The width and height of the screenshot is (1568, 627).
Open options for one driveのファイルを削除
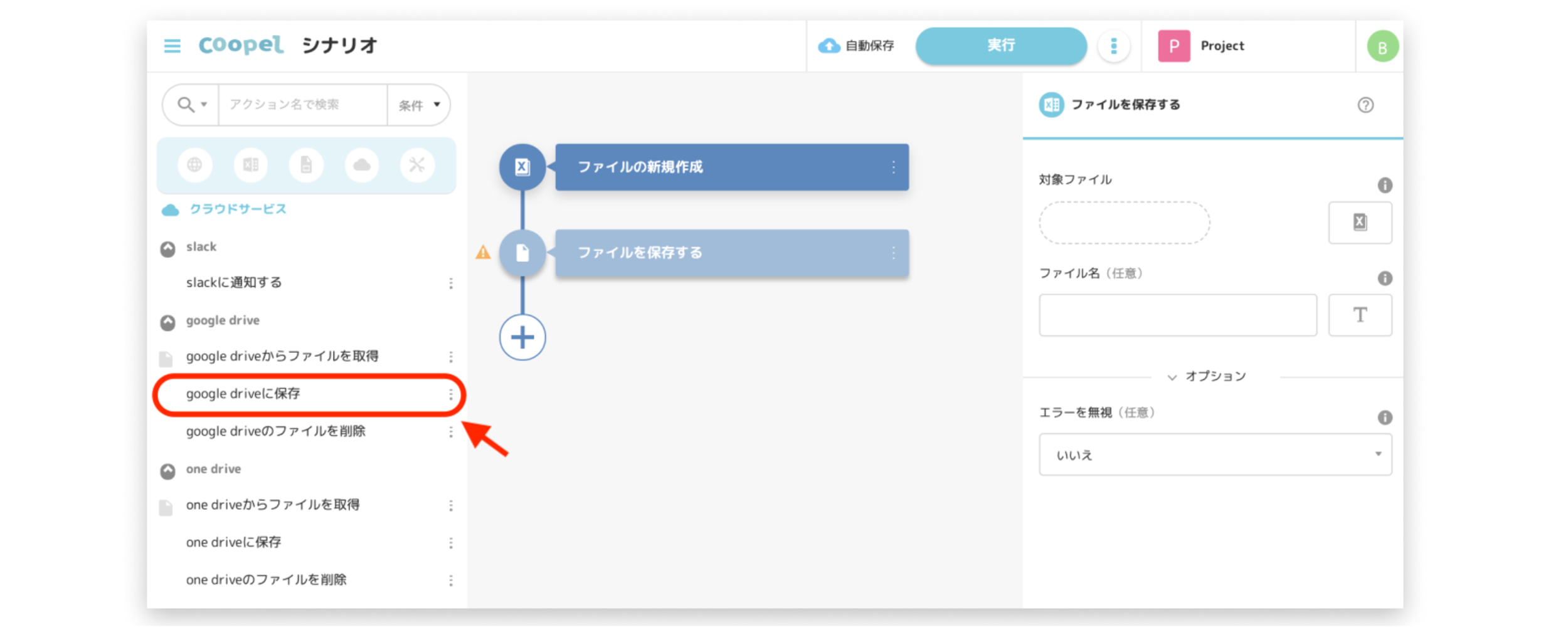pos(450,581)
